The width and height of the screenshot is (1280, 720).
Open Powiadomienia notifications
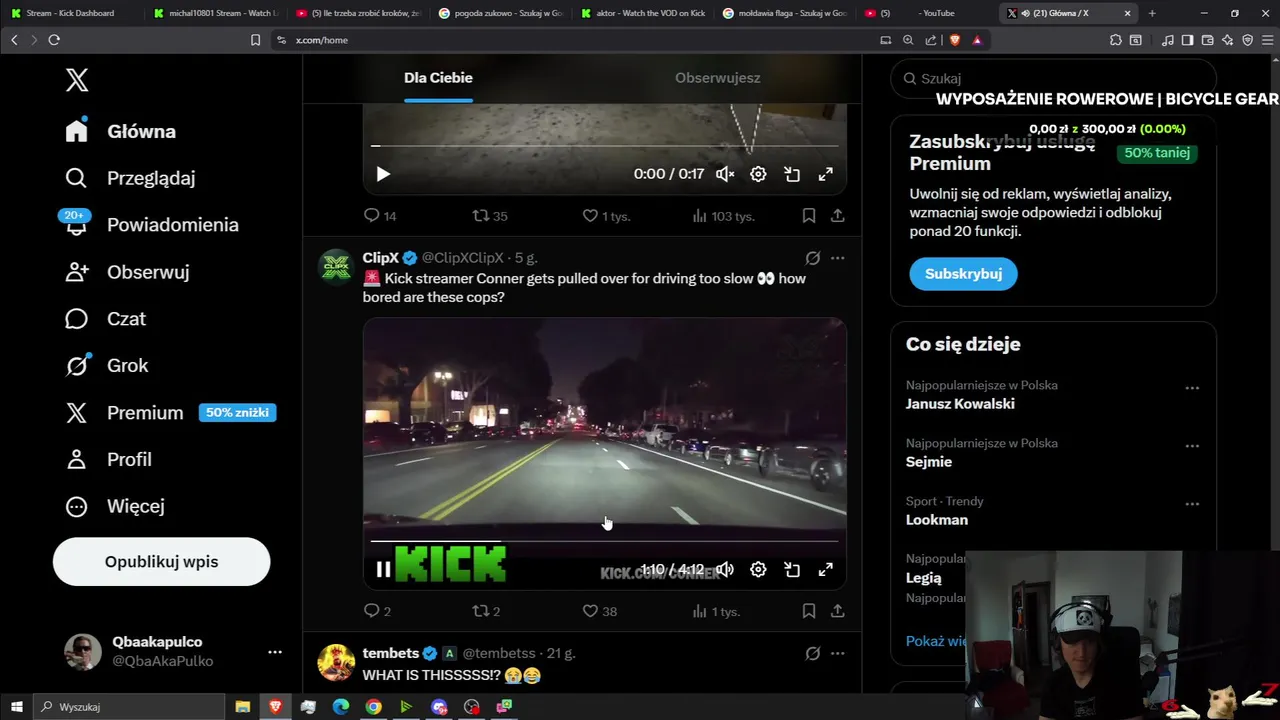pos(152,225)
